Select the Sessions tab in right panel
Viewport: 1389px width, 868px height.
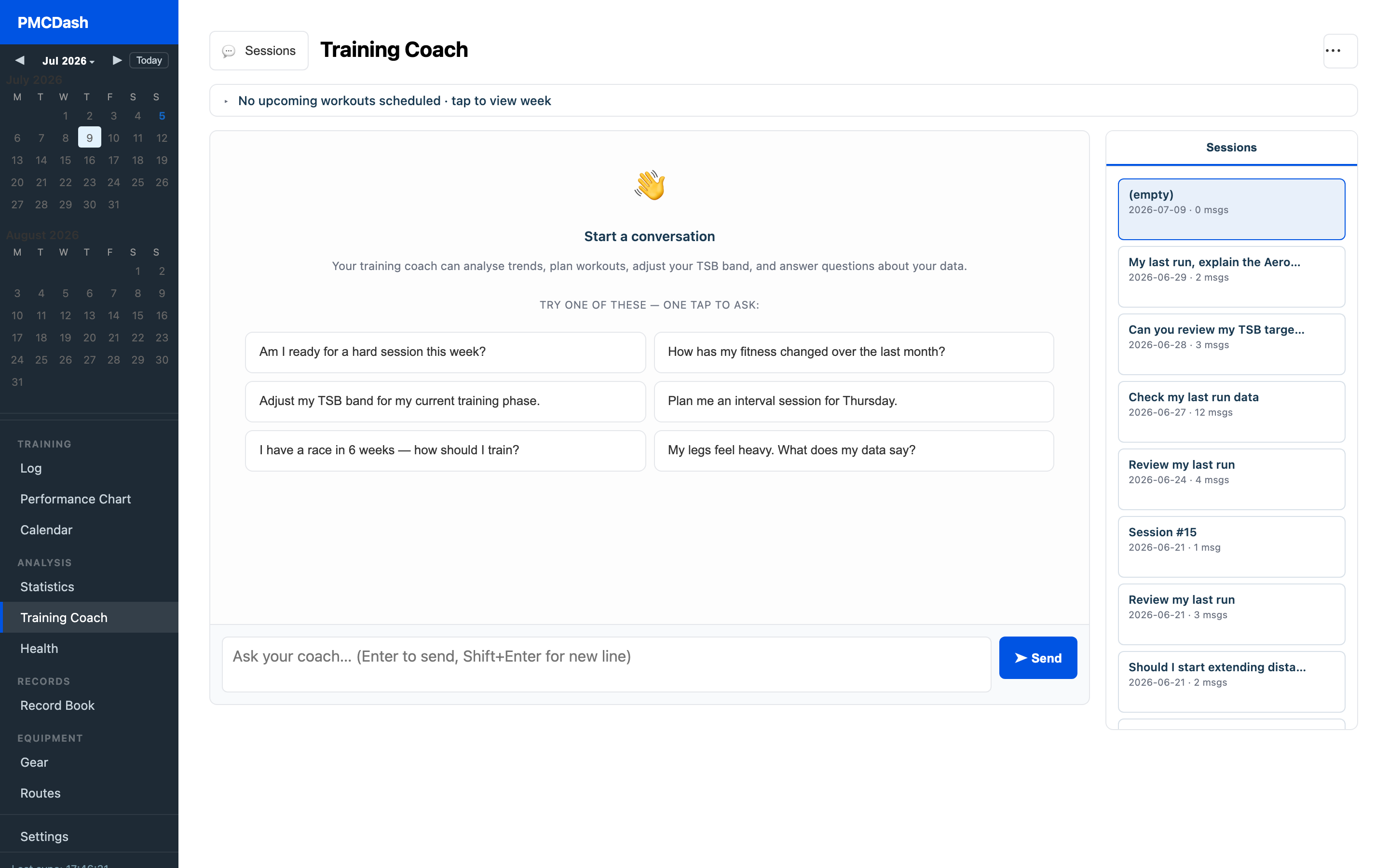1231,148
